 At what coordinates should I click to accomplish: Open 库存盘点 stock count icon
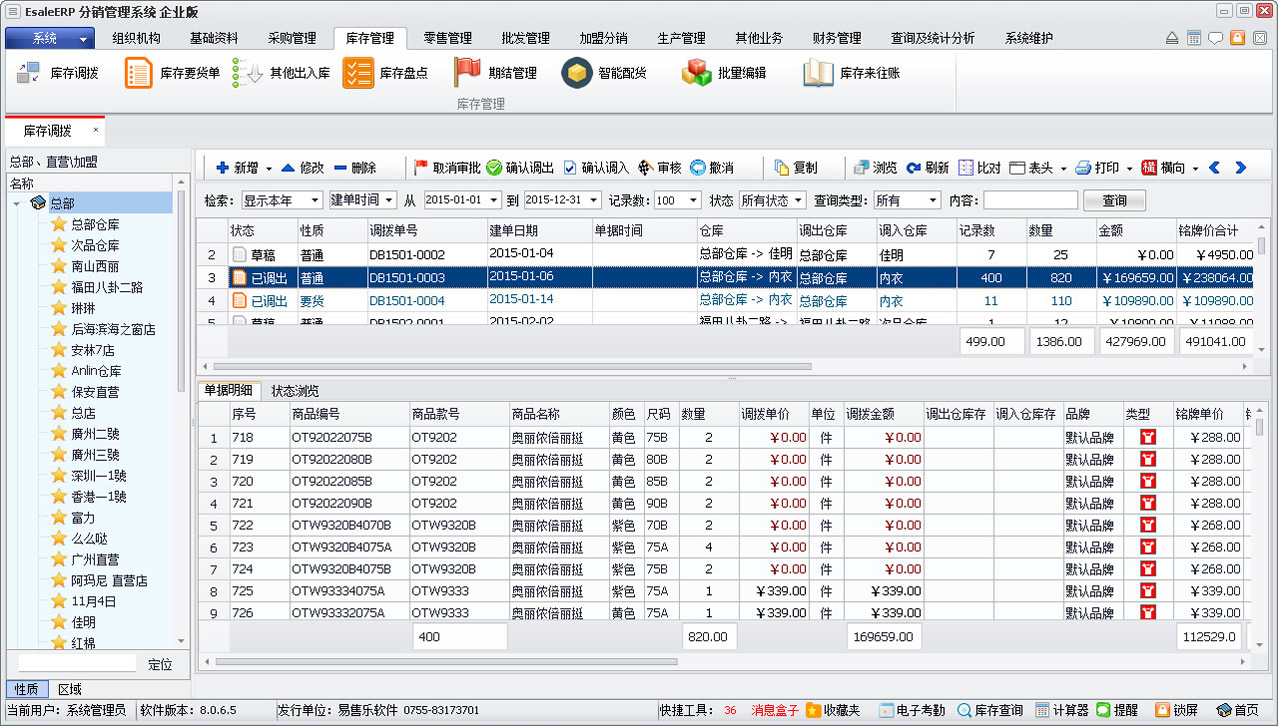(x=357, y=73)
